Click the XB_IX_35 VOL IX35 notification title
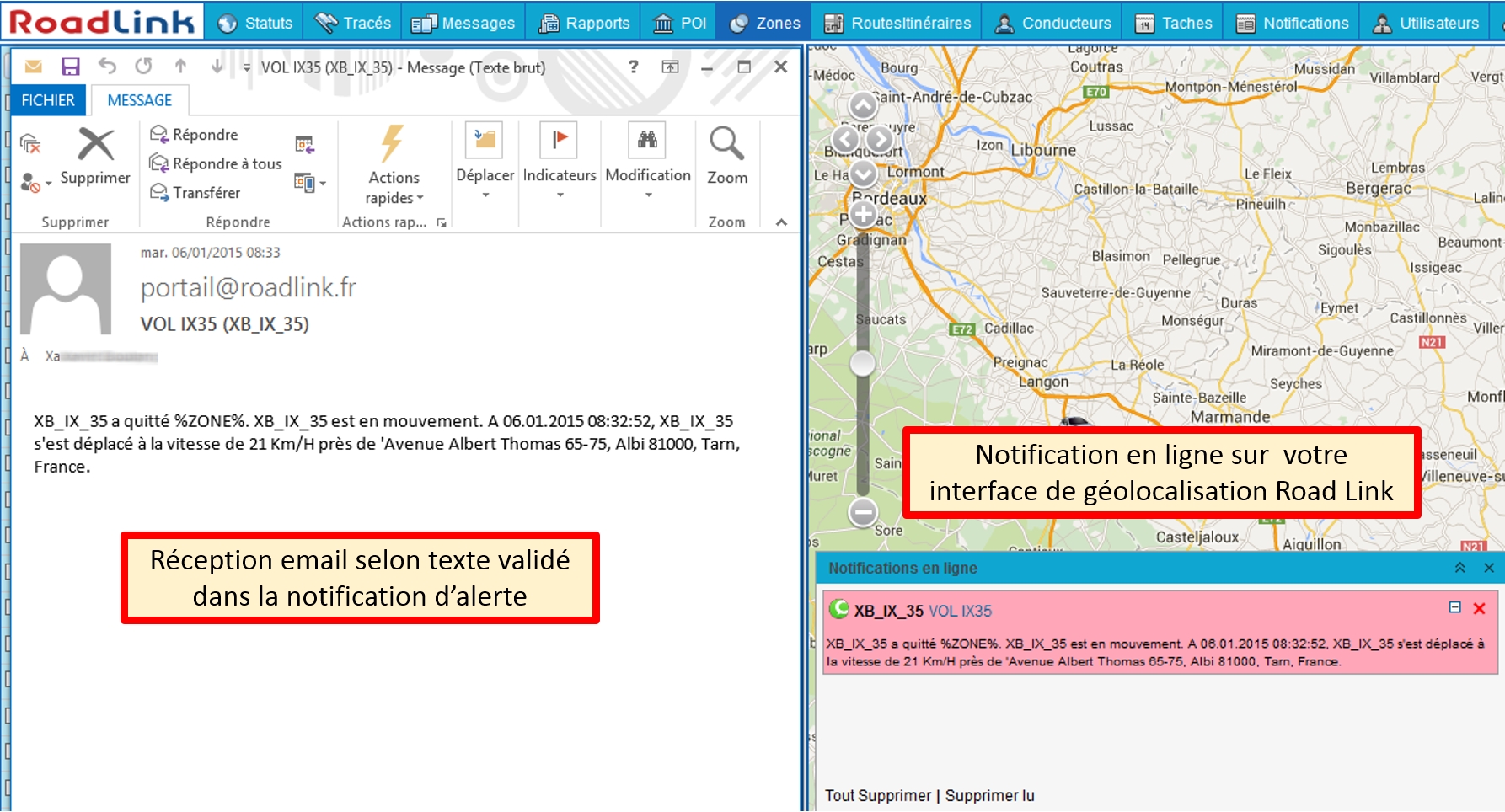 [923, 611]
